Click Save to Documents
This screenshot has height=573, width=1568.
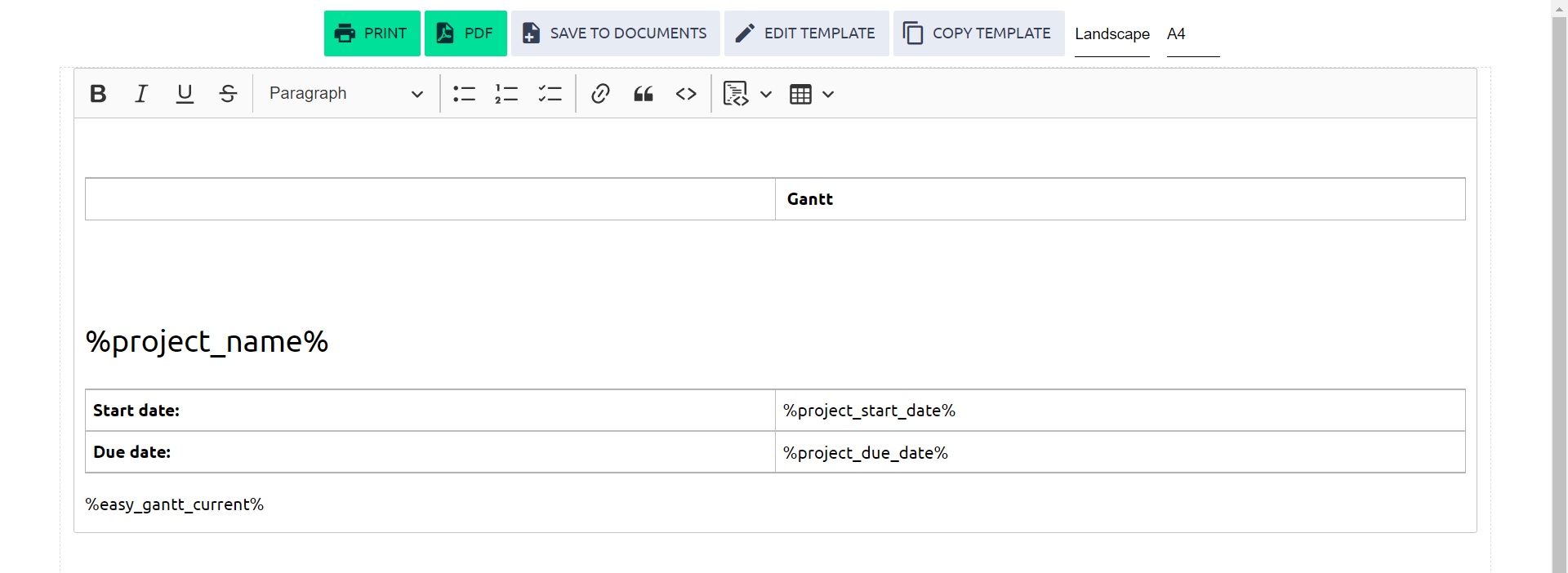(615, 33)
